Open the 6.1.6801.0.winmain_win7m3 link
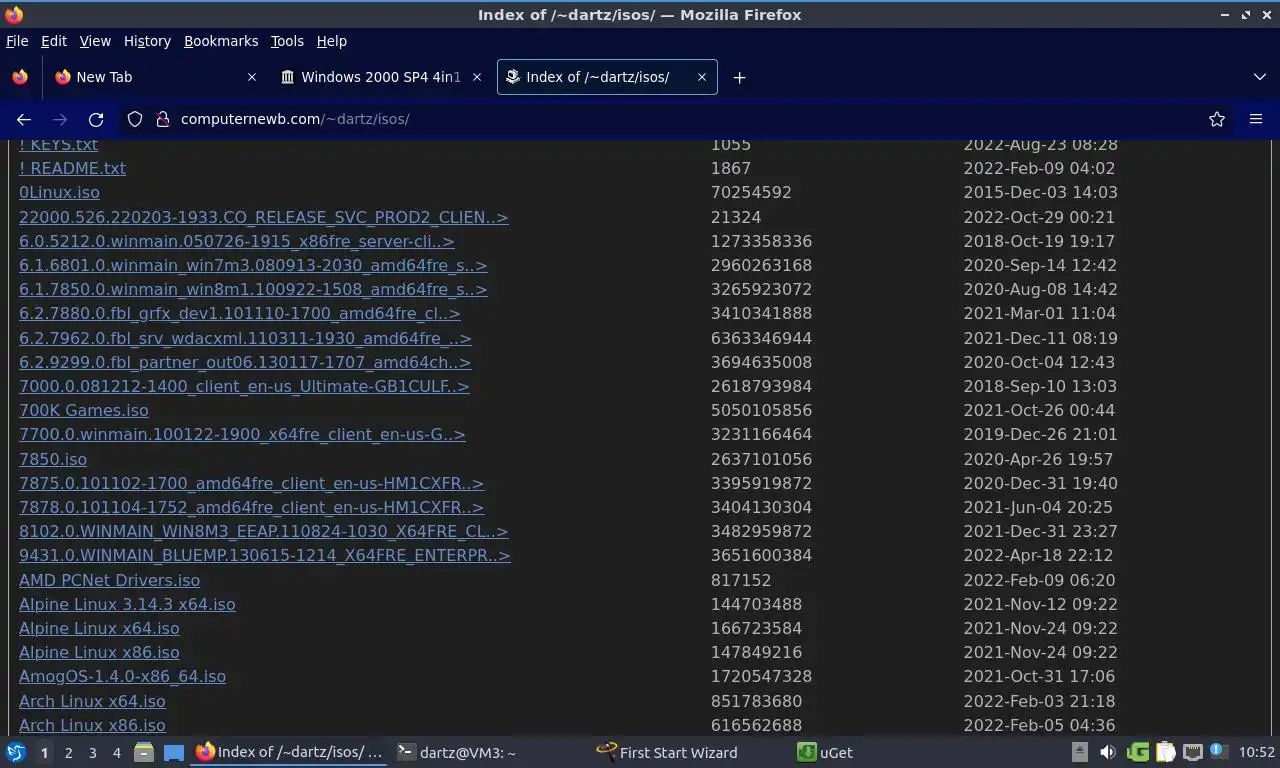Screen dimensions: 1280x768 click(253, 265)
